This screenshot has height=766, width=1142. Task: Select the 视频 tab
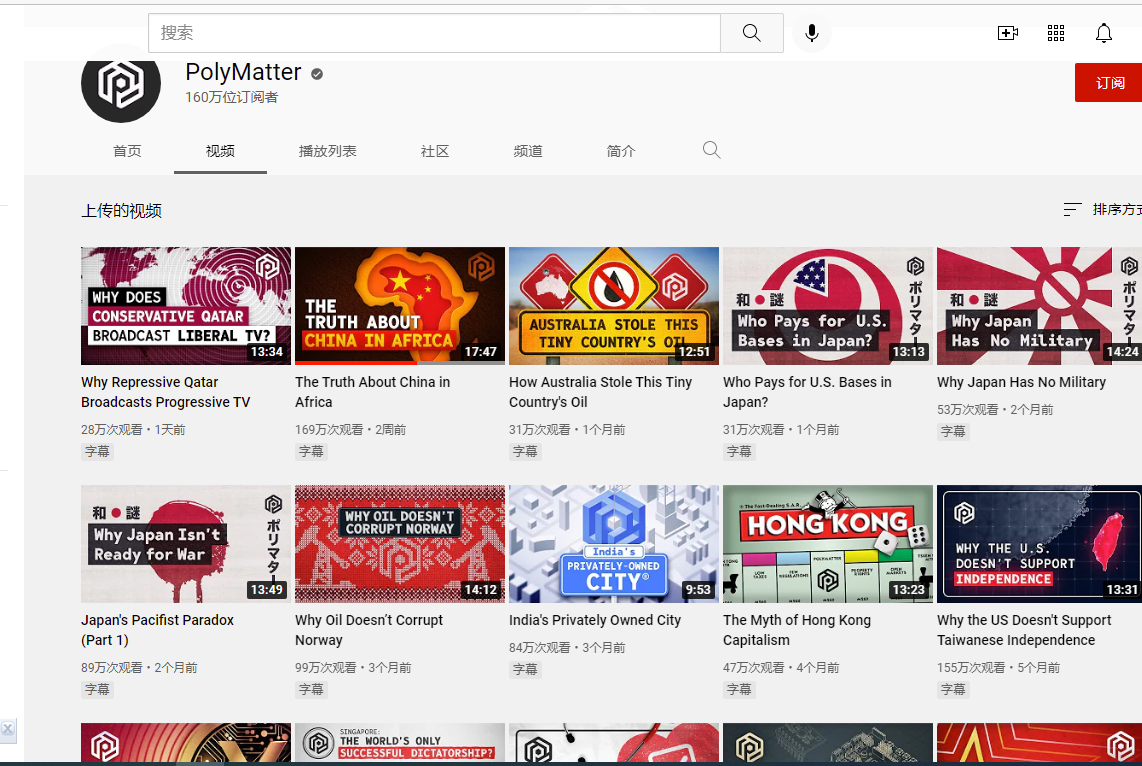point(220,151)
